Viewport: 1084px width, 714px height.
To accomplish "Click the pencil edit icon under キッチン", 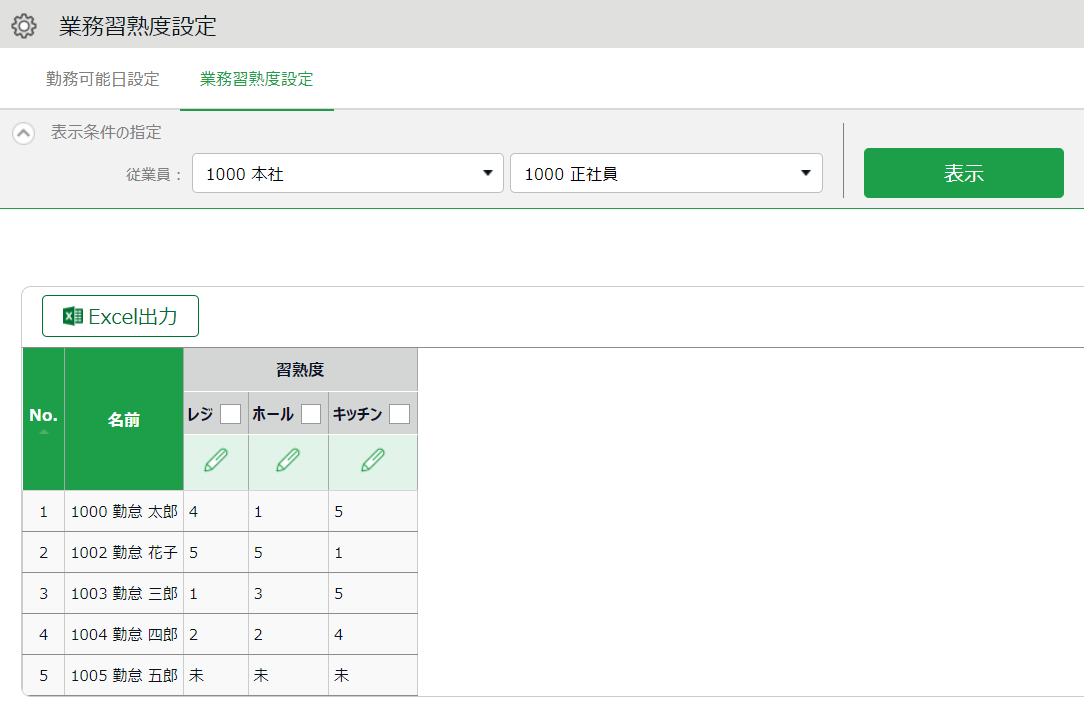I will point(373,460).
